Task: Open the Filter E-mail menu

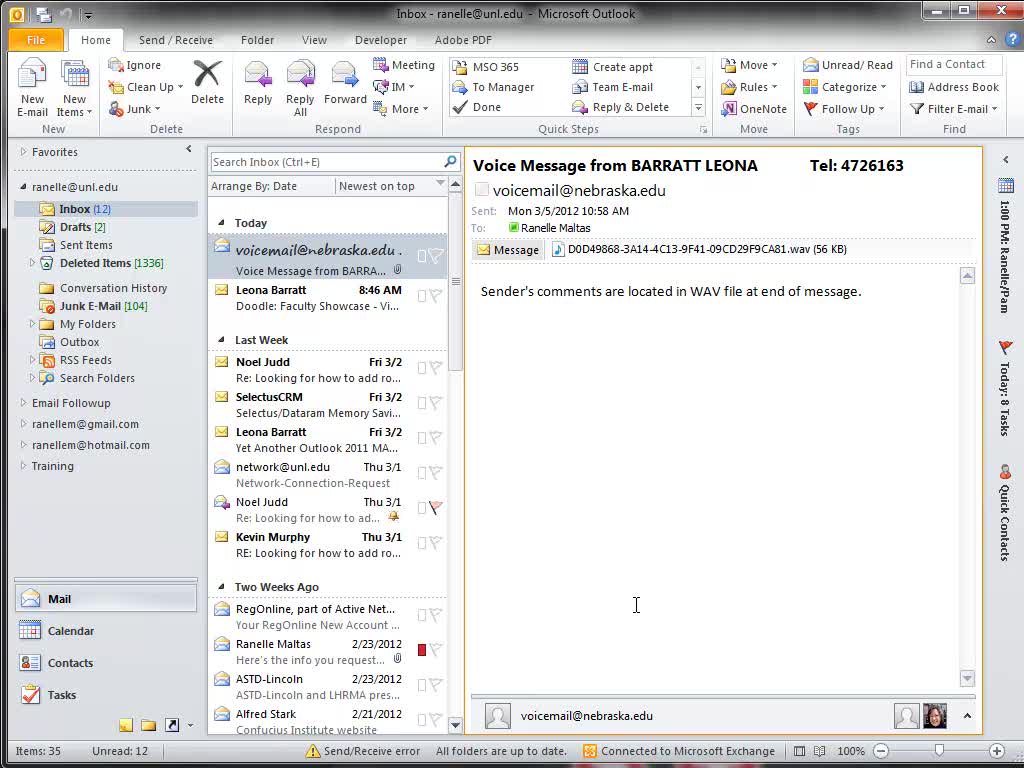Action: coord(954,109)
